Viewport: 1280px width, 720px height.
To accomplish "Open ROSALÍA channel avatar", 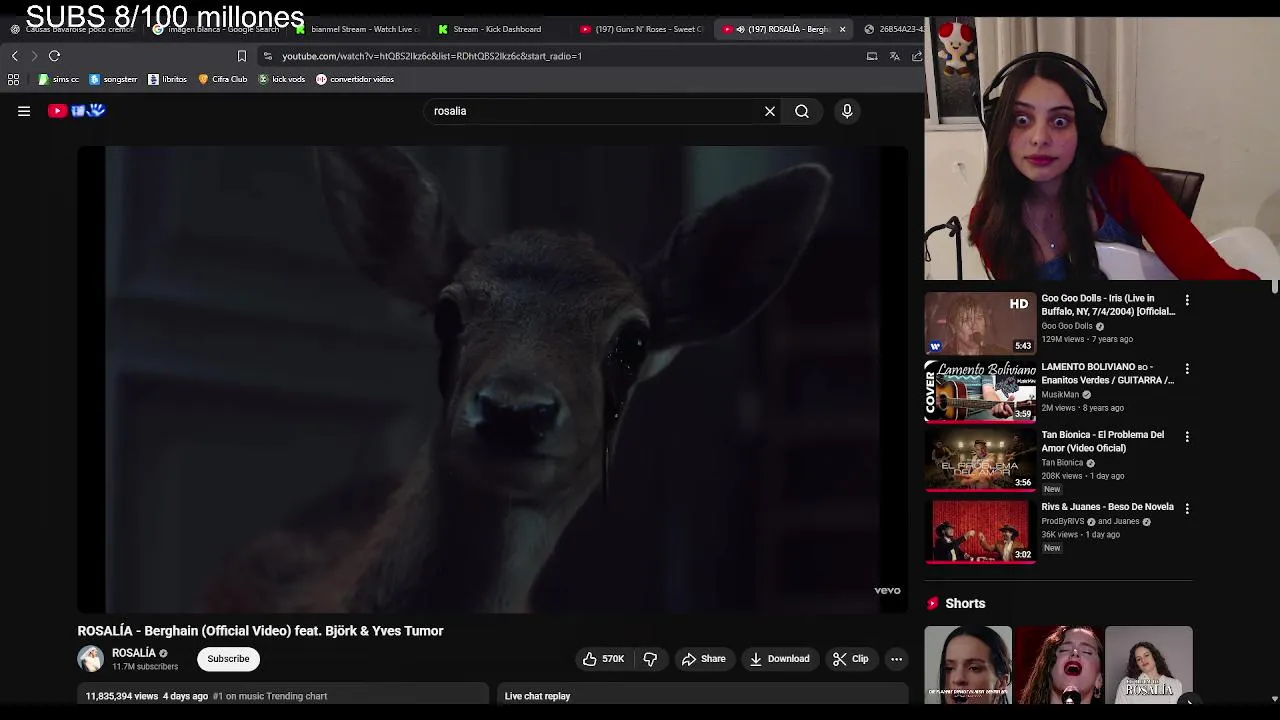I will [91, 658].
